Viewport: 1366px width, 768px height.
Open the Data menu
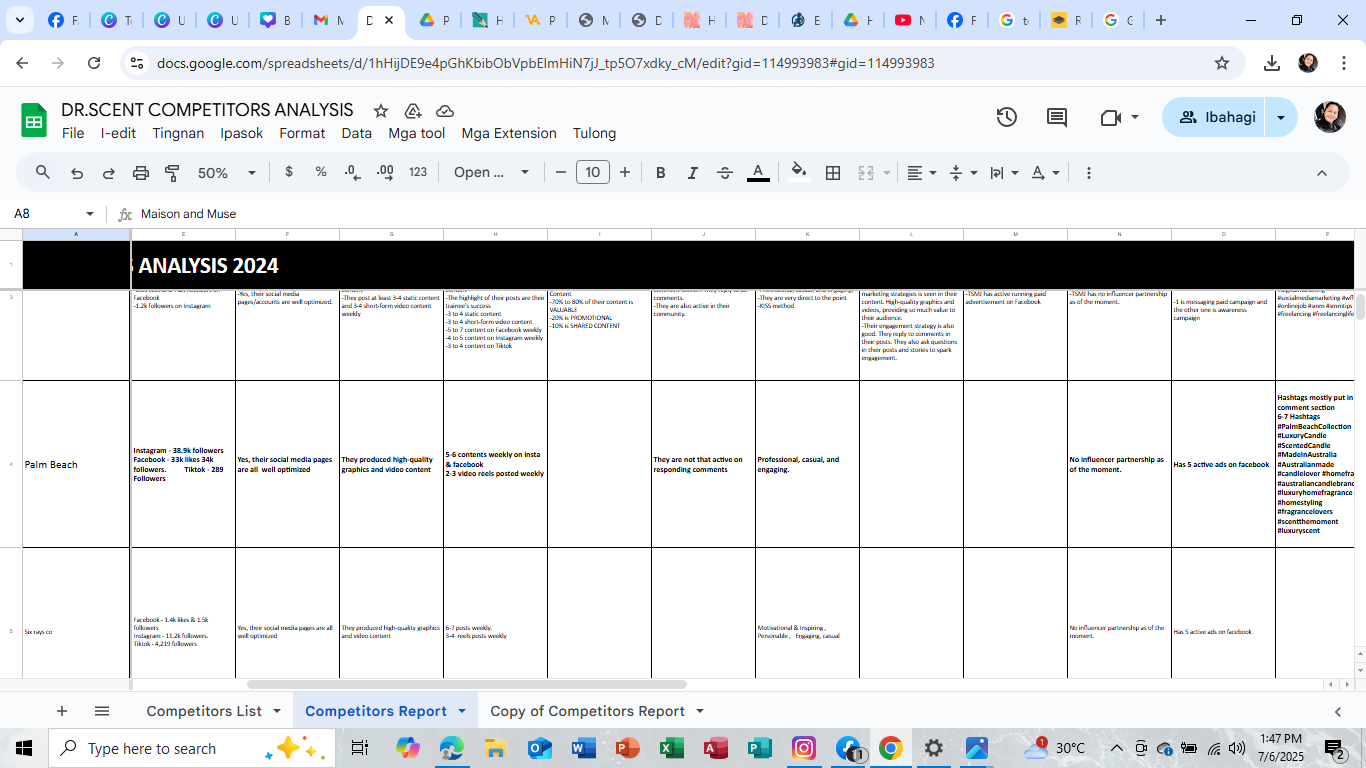tap(357, 133)
